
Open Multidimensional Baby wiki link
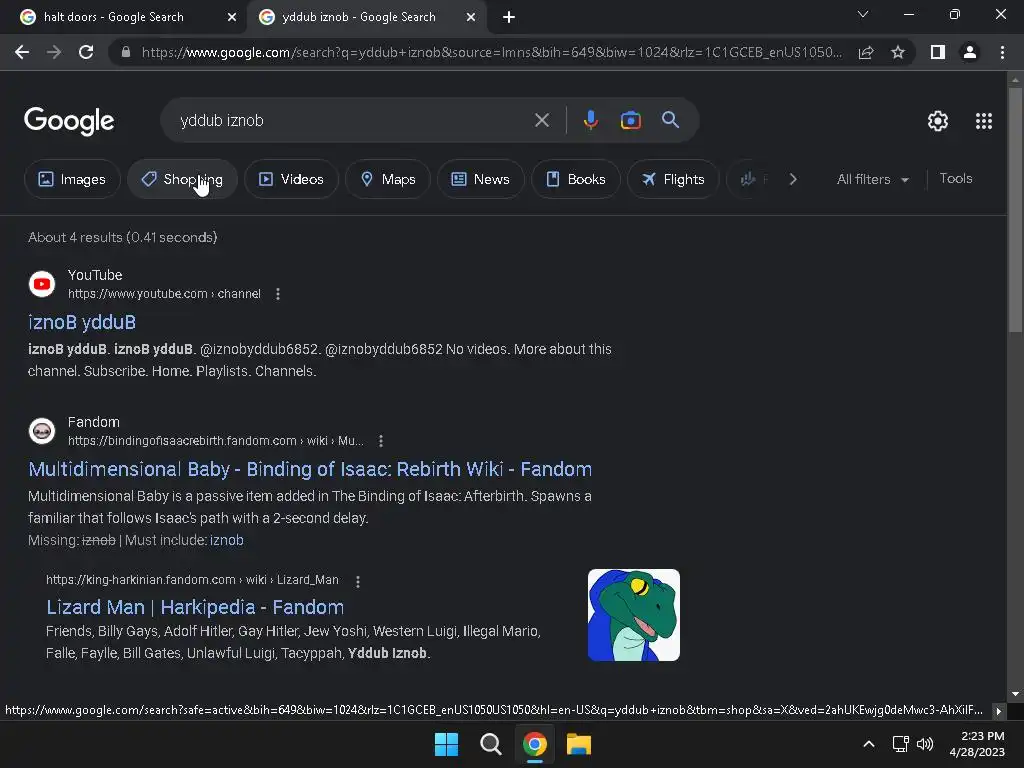(310, 469)
